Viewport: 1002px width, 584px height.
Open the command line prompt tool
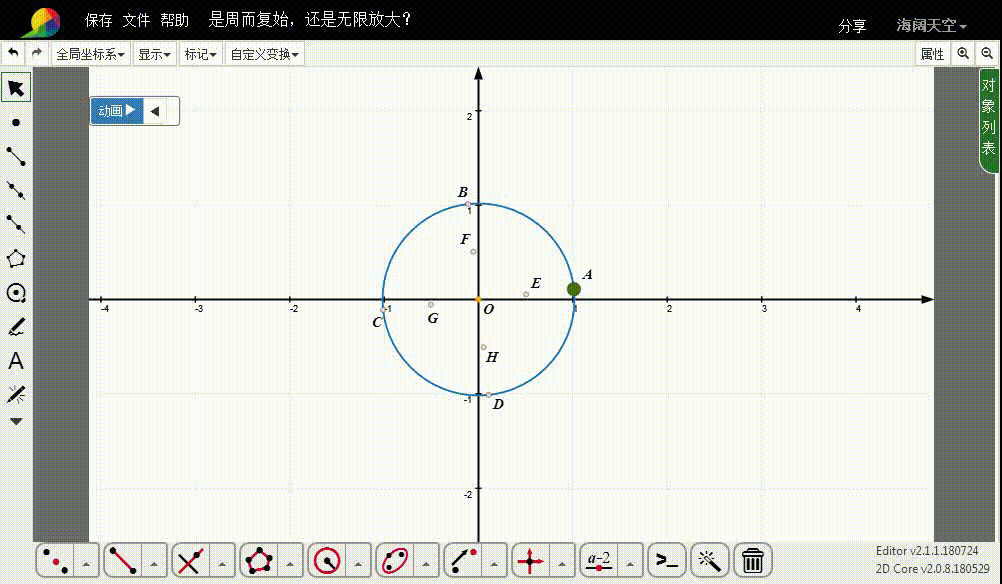tap(667, 560)
